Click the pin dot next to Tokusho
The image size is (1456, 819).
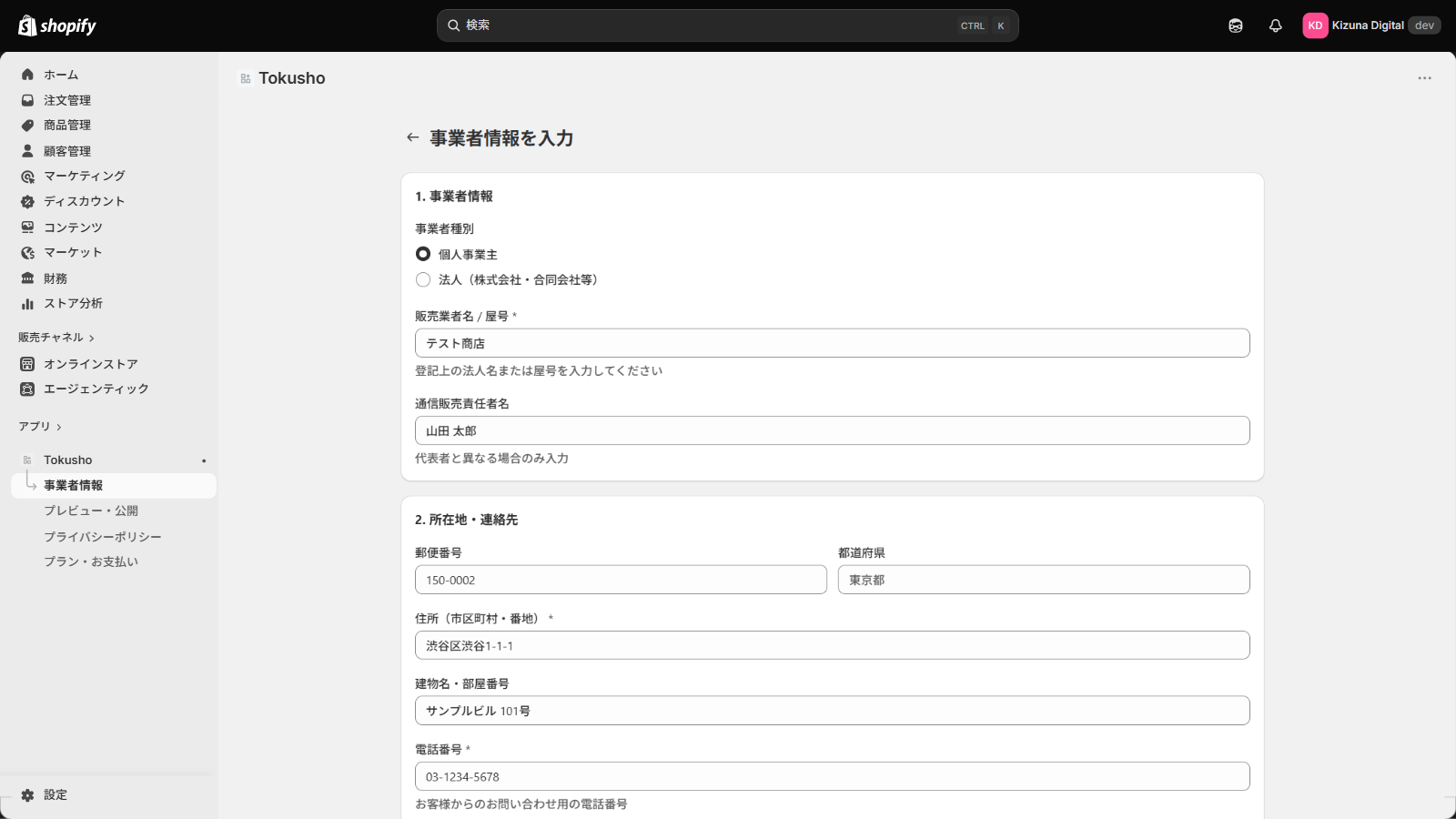tap(204, 460)
